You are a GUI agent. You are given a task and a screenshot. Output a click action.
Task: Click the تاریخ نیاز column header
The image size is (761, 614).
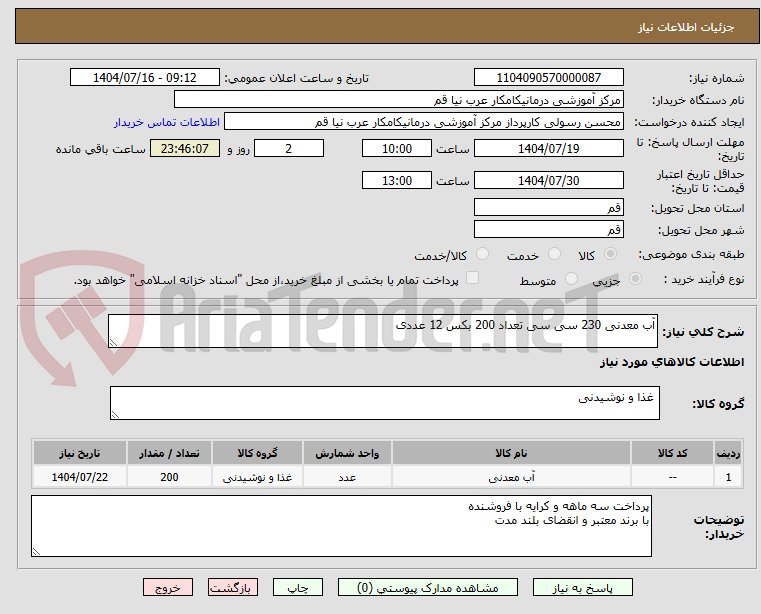point(80,453)
